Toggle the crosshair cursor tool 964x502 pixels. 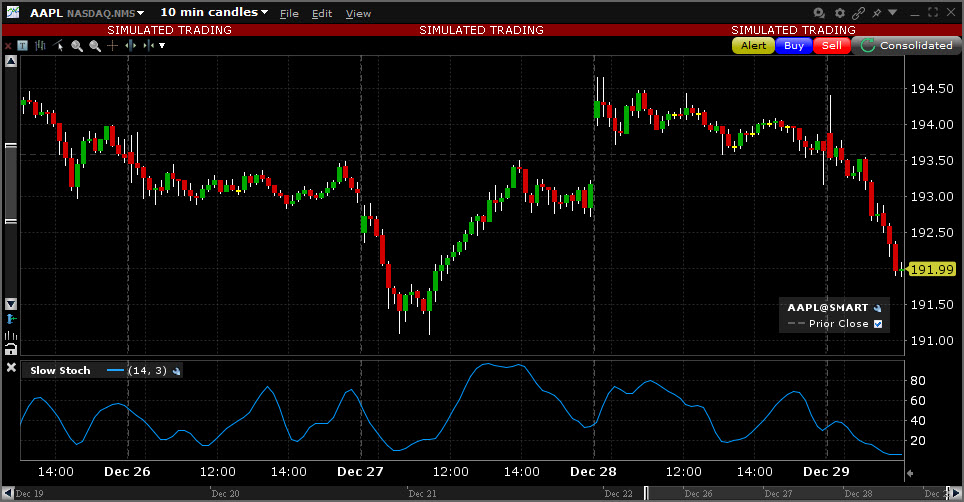click(113, 45)
